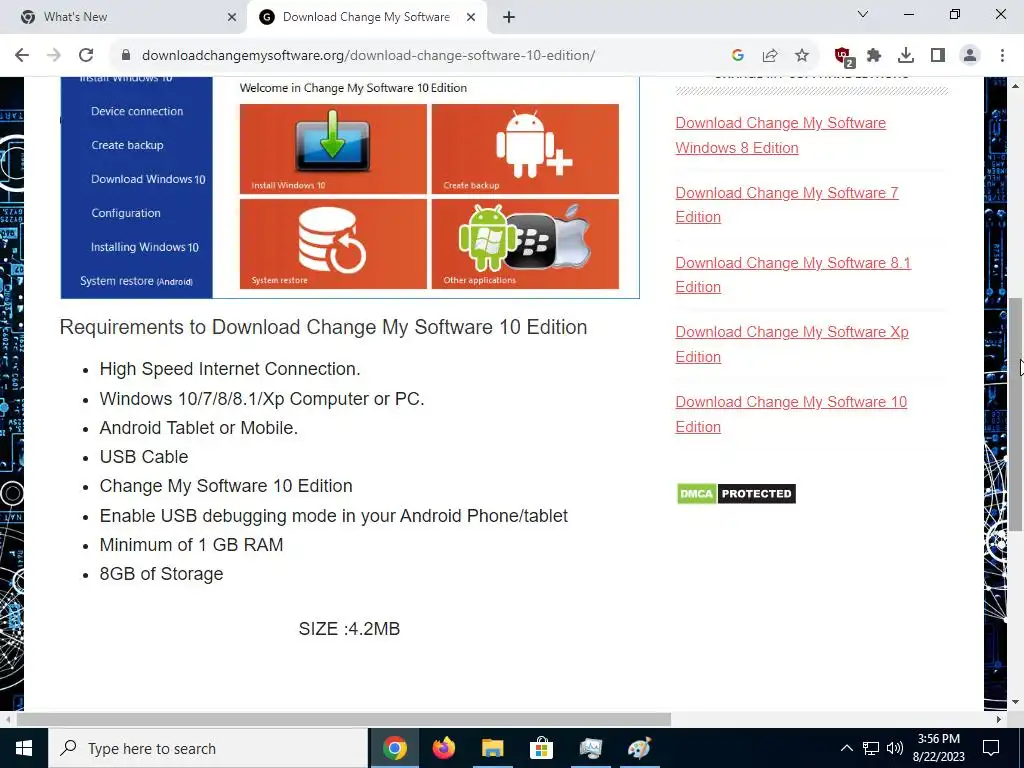This screenshot has height=768, width=1024.
Task: Select Configuration in blue sidebar
Action: click(126, 213)
